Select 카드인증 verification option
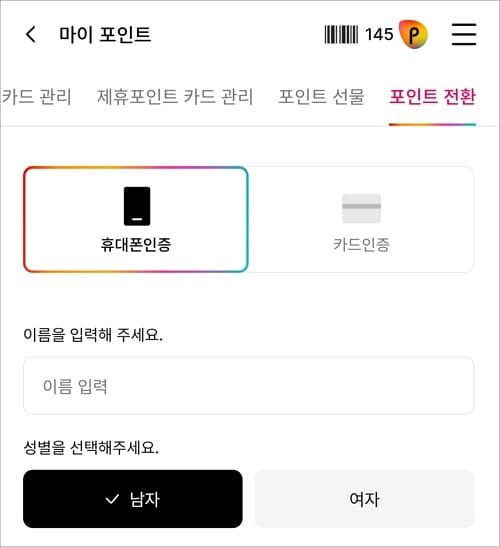The image size is (500, 547). click(x=361, y=219)
